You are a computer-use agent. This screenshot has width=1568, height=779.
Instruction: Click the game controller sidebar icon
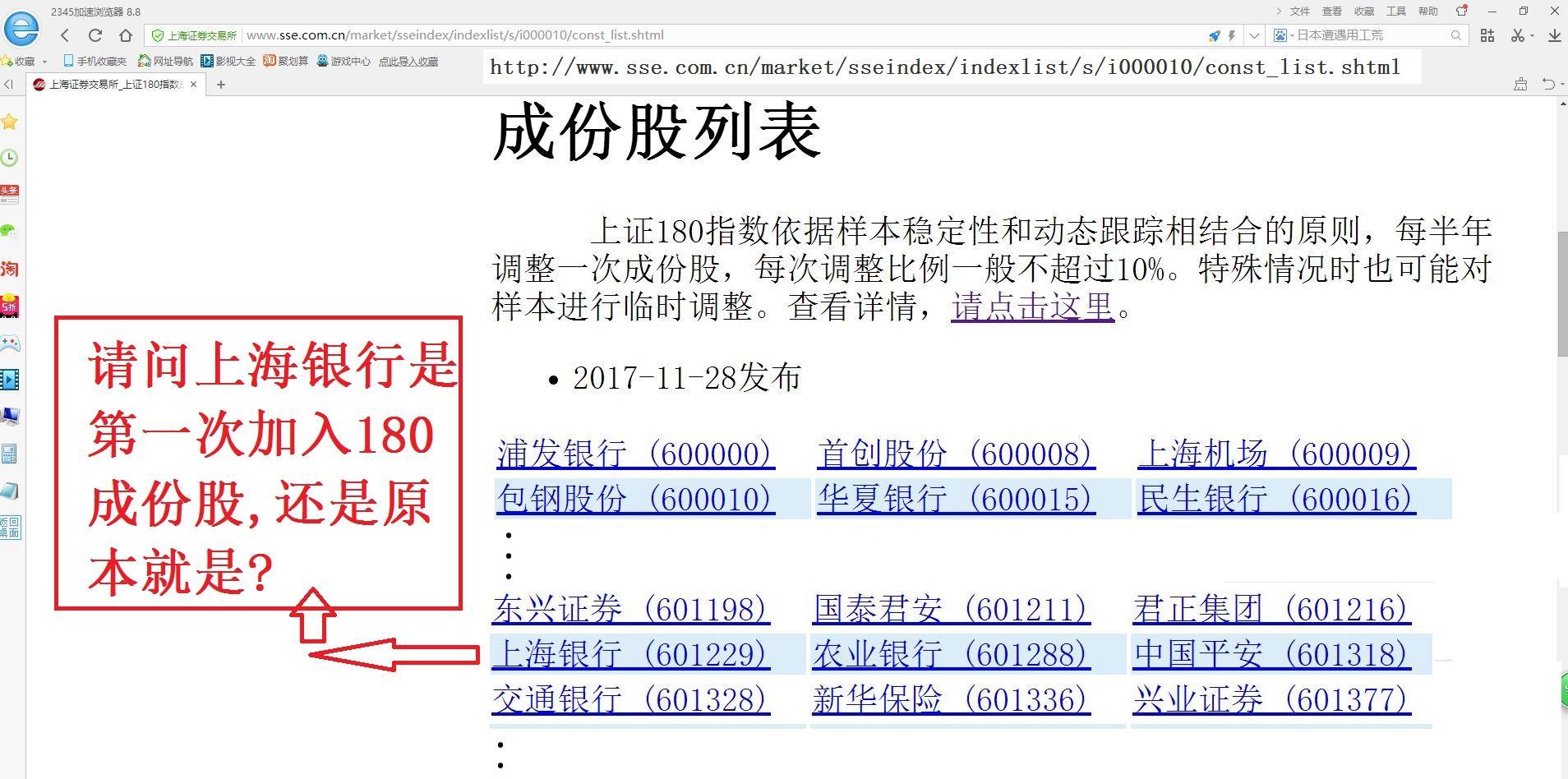point(11,343)
